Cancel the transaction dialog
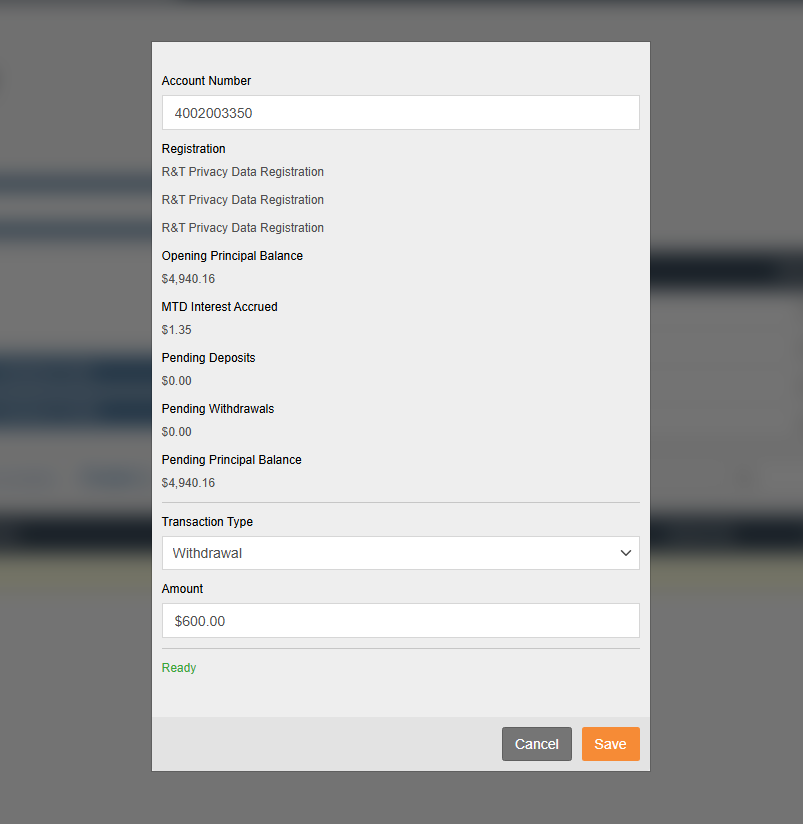Screen dimensions: 803x824 pyautogui.click(x=537, y=744)
